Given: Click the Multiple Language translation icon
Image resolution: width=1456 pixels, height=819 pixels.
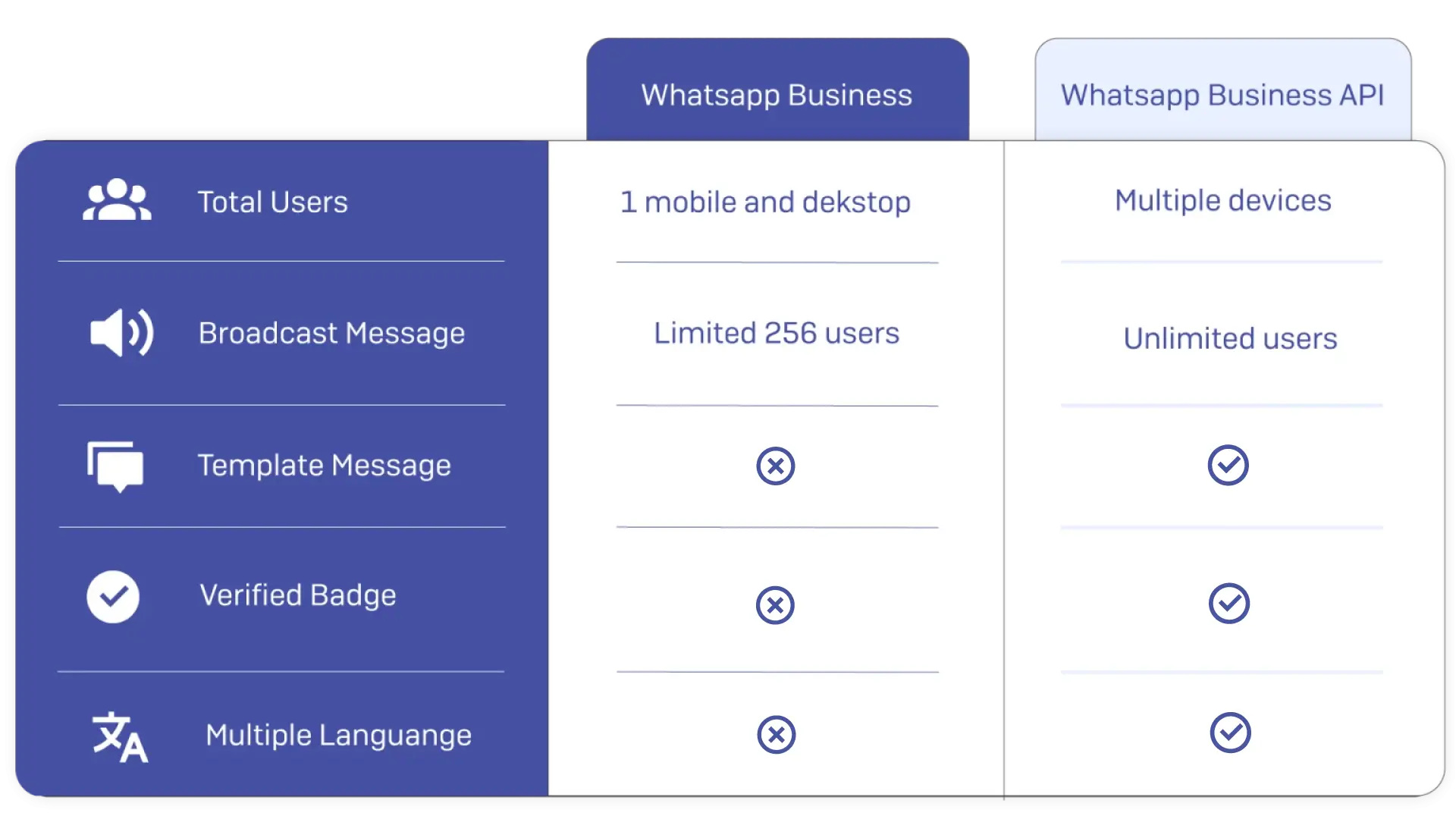Looking at the screenshot, I should point(117,734).
